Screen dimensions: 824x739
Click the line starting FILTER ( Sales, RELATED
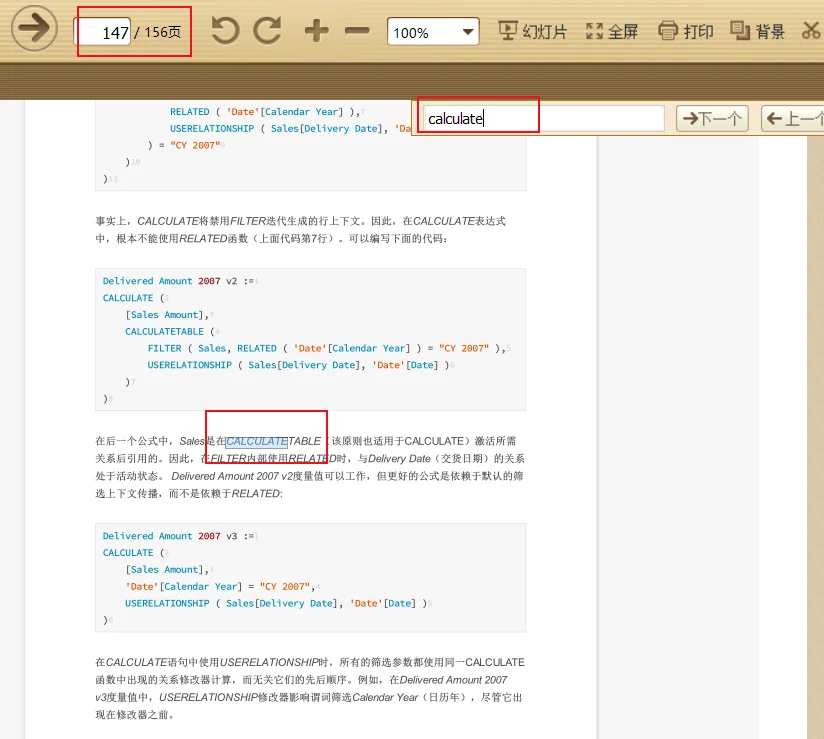click(x=327, y=348)
